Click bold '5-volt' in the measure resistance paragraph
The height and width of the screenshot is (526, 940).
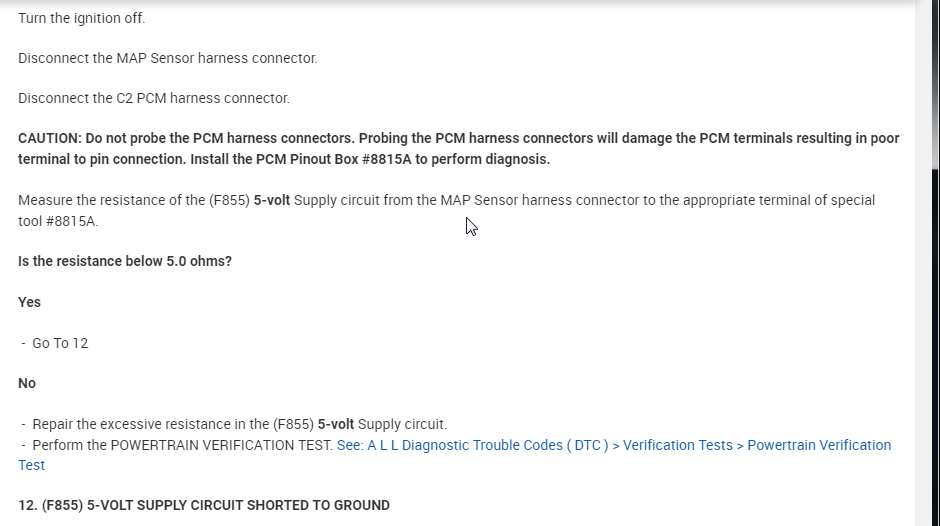tap(271, 200)
